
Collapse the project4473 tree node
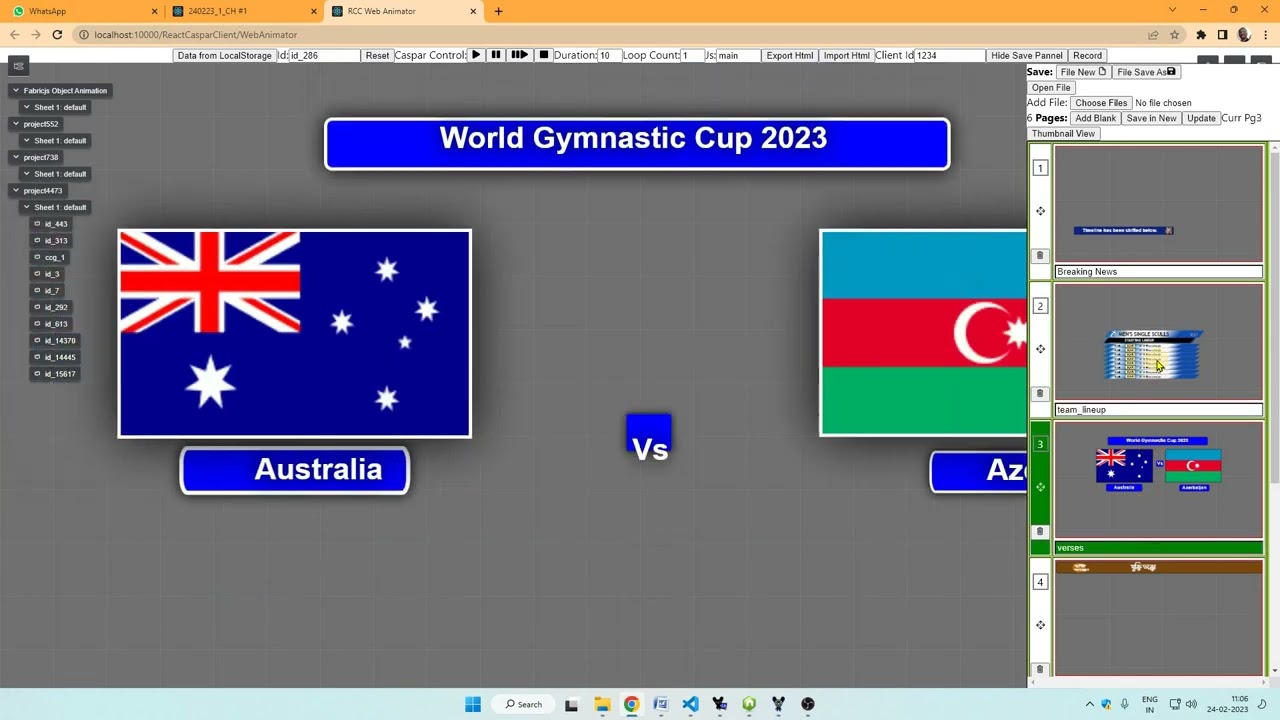click(x=16, y=191)
